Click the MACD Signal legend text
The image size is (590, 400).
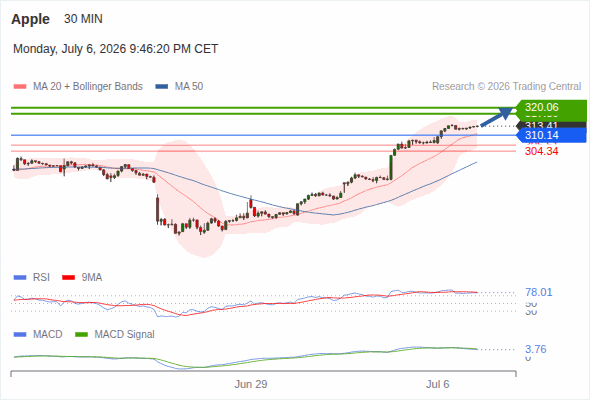pyautogui.click(x=125, y=335)
